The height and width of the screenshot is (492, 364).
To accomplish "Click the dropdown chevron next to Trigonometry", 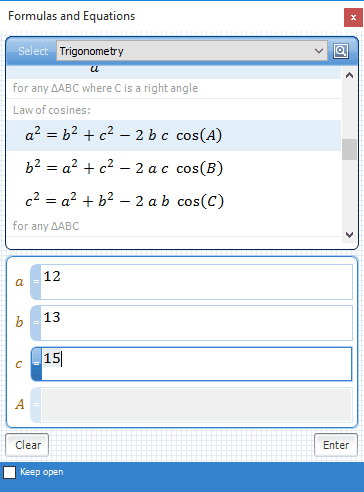I will (319, 51).
